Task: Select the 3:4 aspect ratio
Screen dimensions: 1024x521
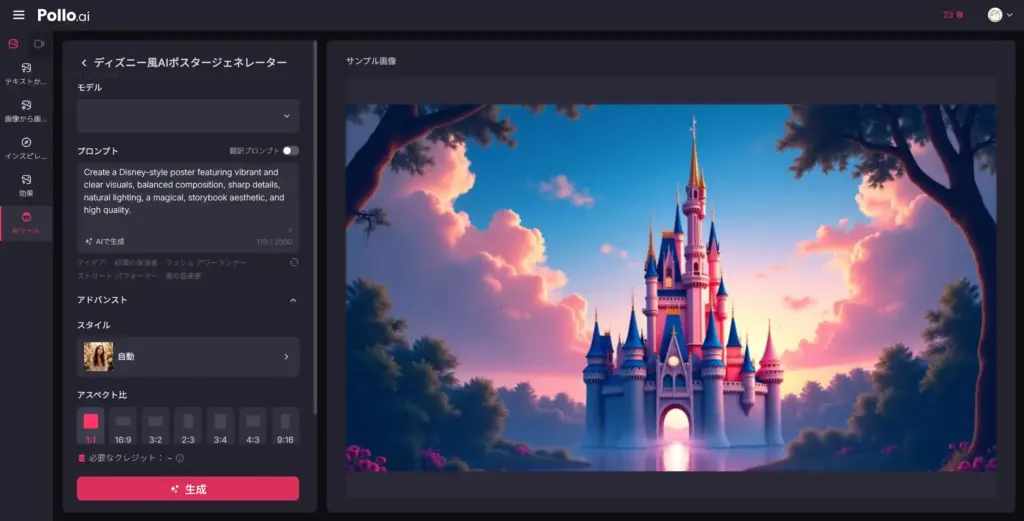Action: [x=220, y=426]
